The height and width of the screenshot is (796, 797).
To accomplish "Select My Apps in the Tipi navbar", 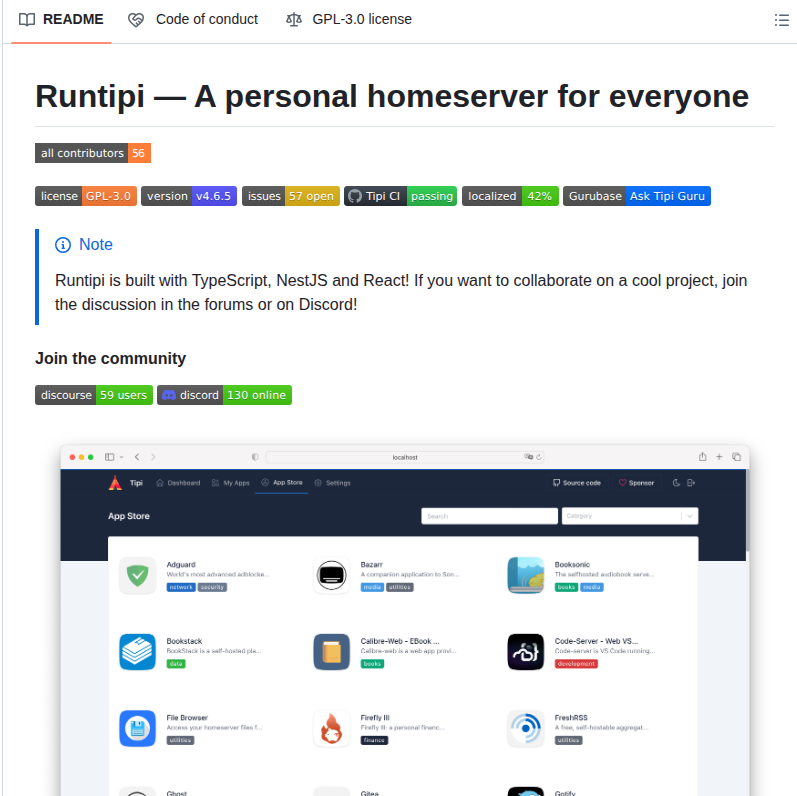I will coord(231,483).
